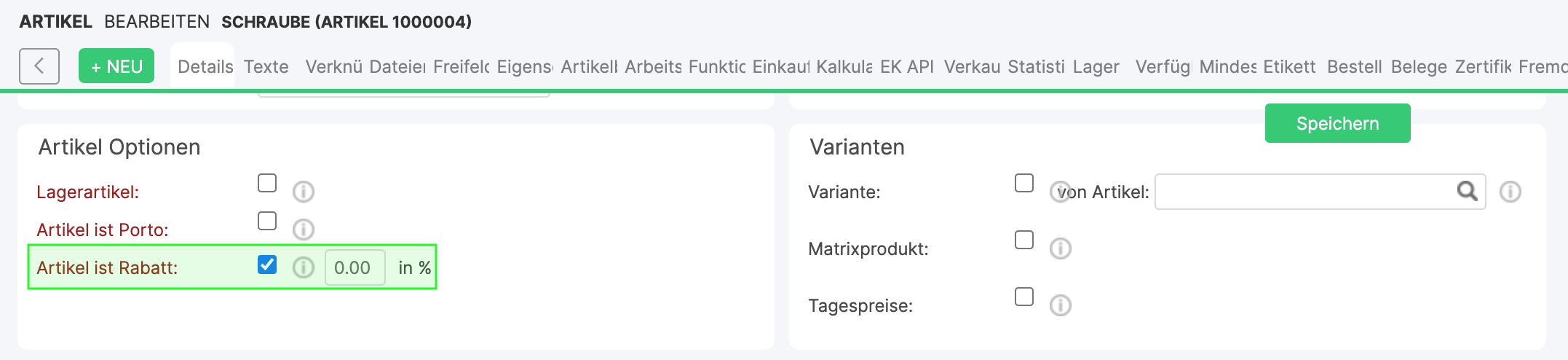Click info icon right of von Artikel field
The width and height of the screenshot is (1568, 360).
(x=1510, y=192)
